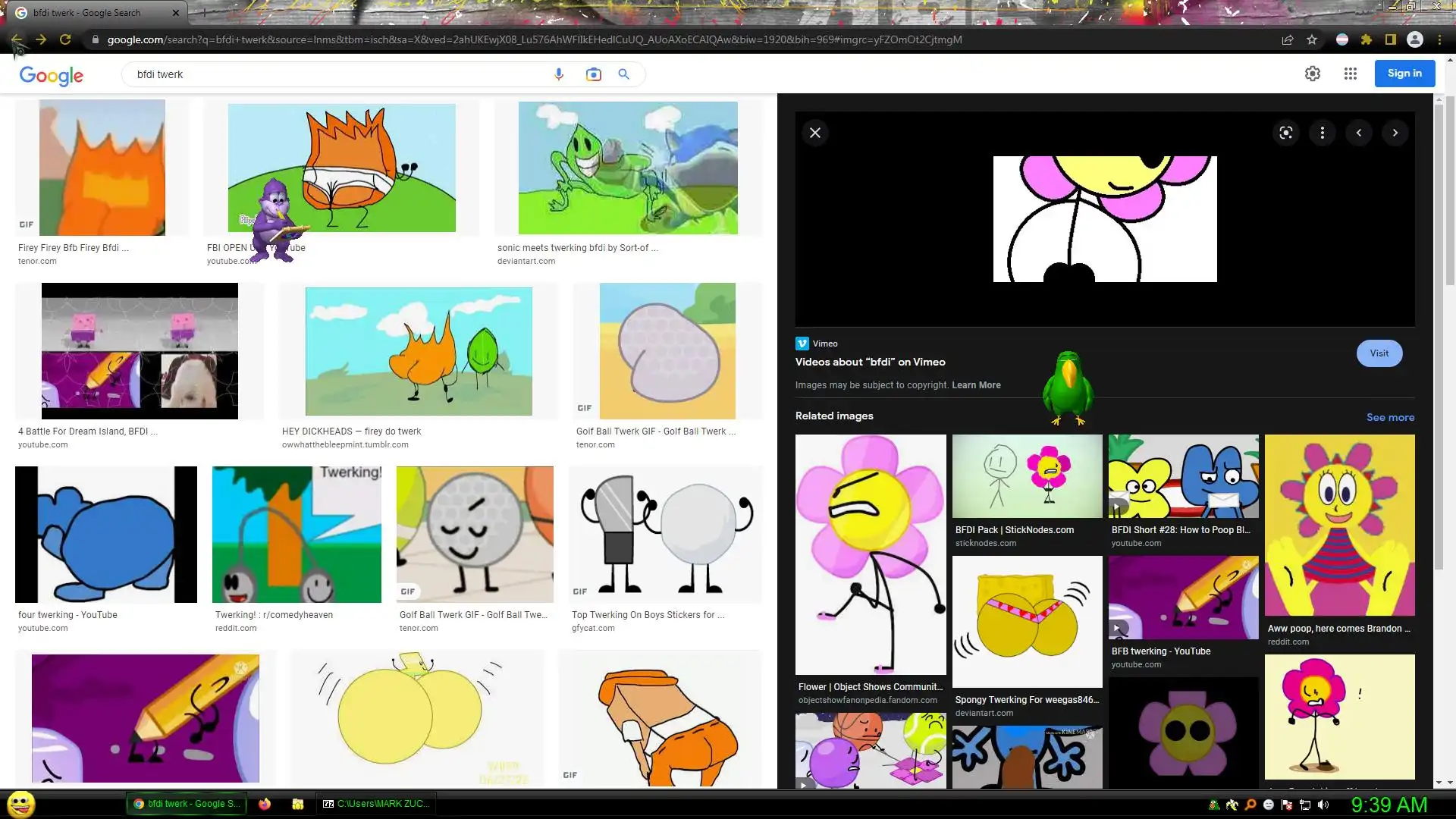
Task: Go to previous image with chevron
Action: (1359, 133)
